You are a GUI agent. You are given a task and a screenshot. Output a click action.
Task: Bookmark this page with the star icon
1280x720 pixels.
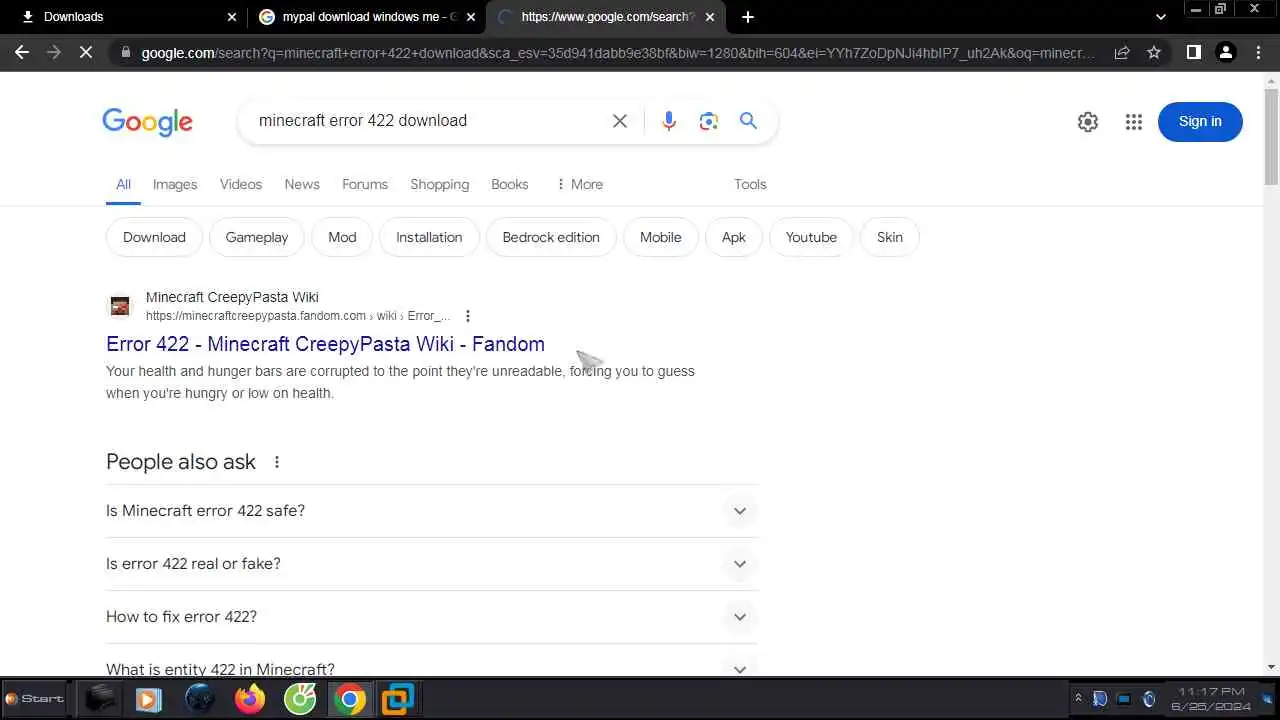point(1154,52)
